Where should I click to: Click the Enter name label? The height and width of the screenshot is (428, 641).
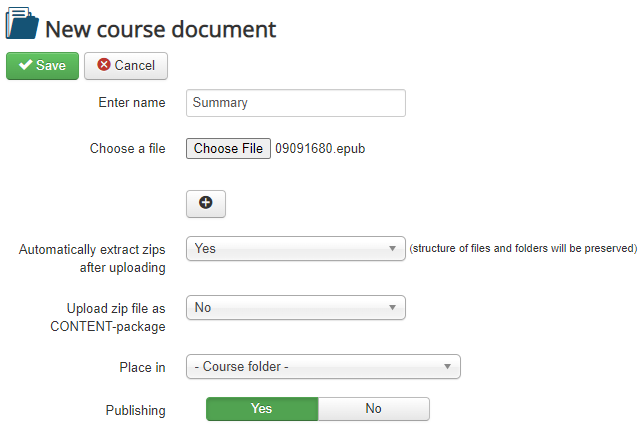pos(131,103)
